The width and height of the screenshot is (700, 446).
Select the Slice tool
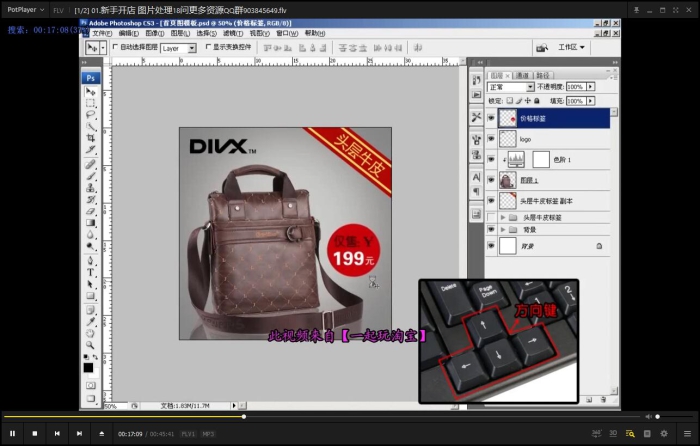(91, 150)
